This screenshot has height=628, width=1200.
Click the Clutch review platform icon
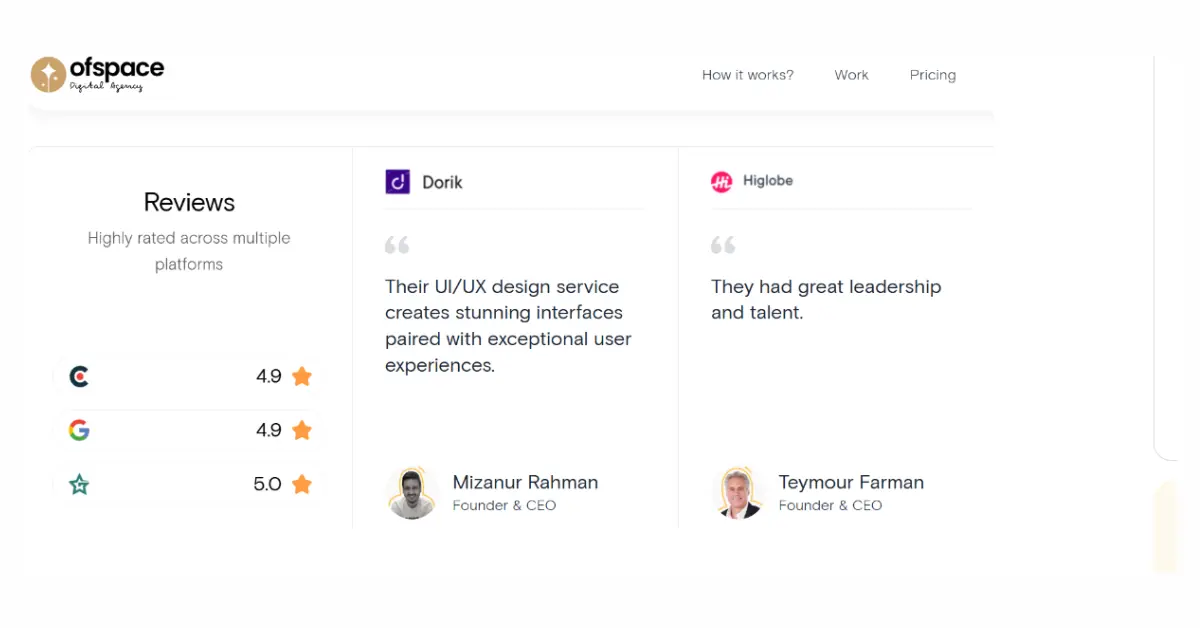[x=78, y=377]
